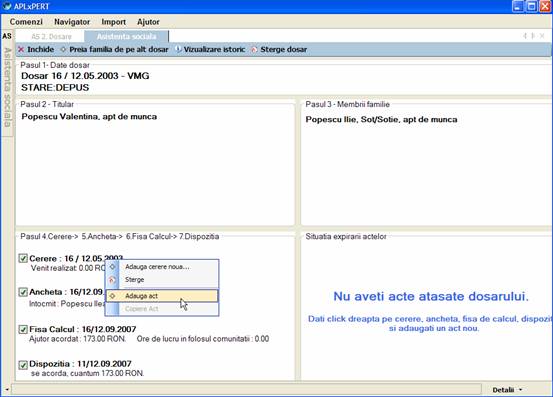Choose Adauga cerere noua from context menu

pyautogui.click(x=162, y=267)
